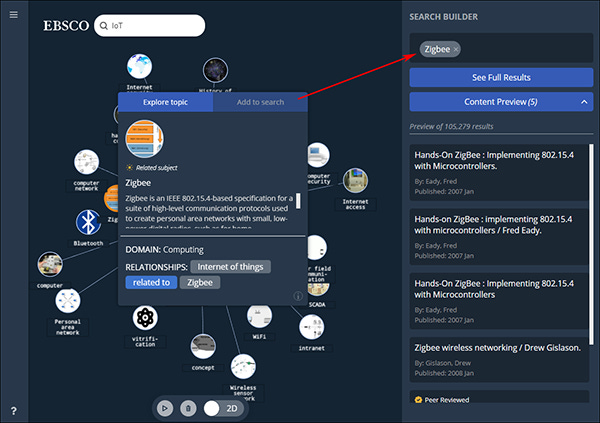Select the concept node icon
The width and height of the screenshot is (600, 423).
203,346
